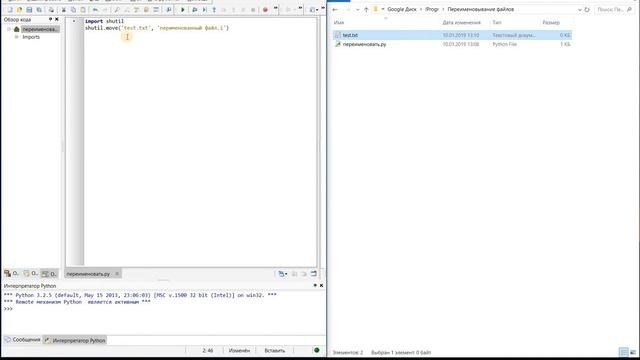Click the Copy icon in the toolbar

(73, 9)
